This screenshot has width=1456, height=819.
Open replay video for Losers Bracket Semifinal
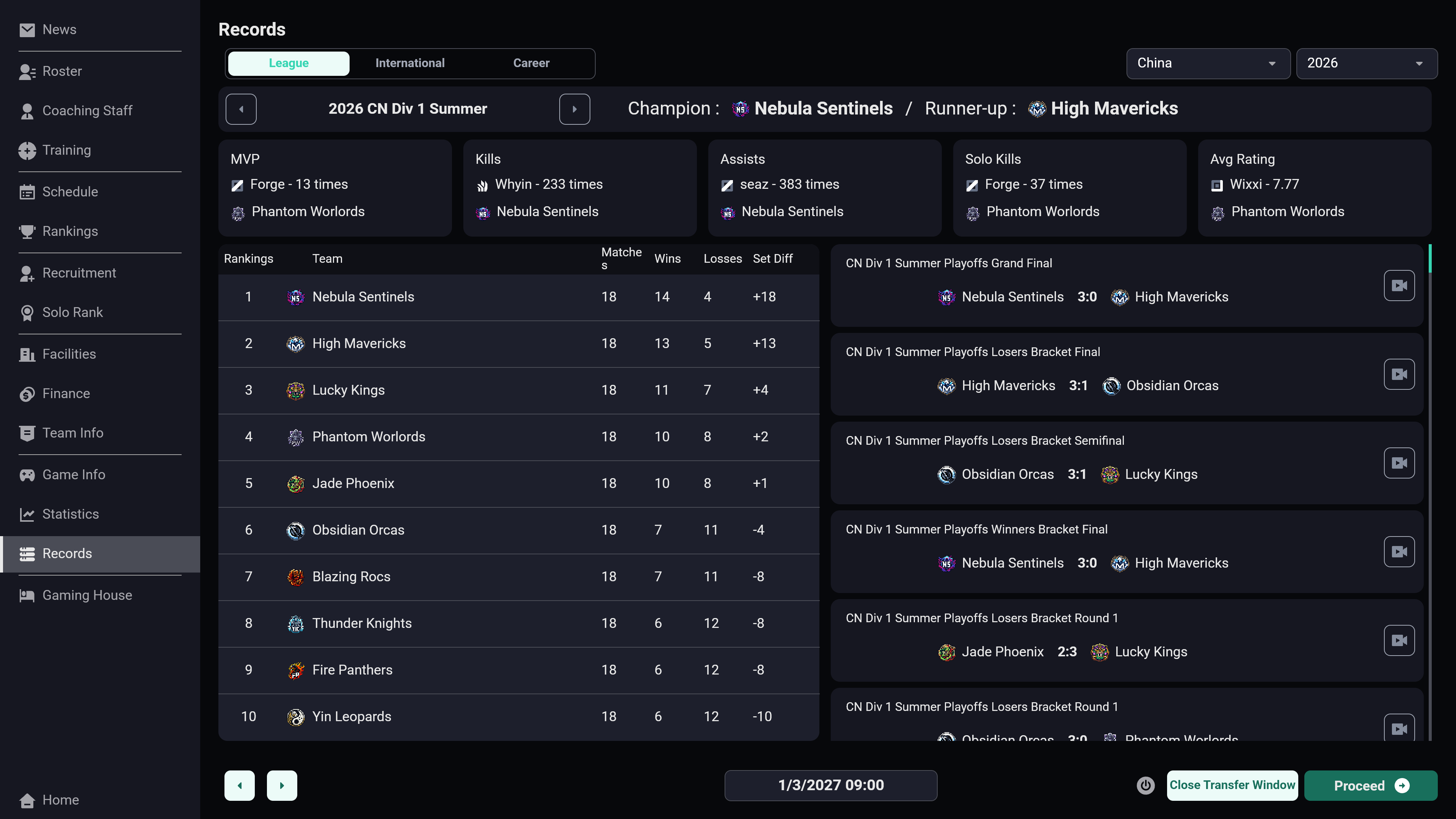click(1399, 463)
